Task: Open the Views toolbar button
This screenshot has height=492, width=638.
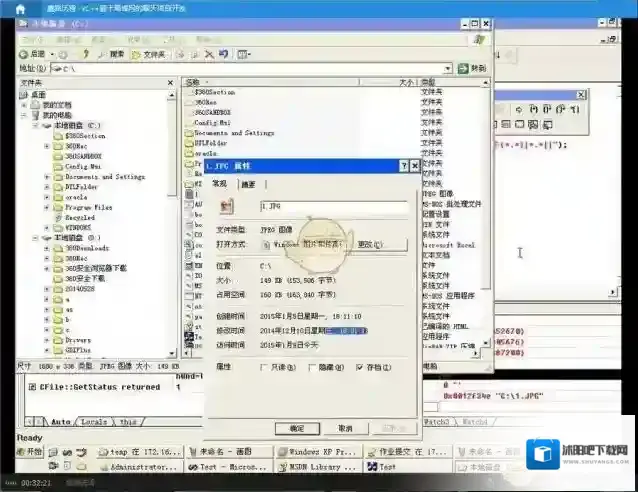Action: [243, 54]
